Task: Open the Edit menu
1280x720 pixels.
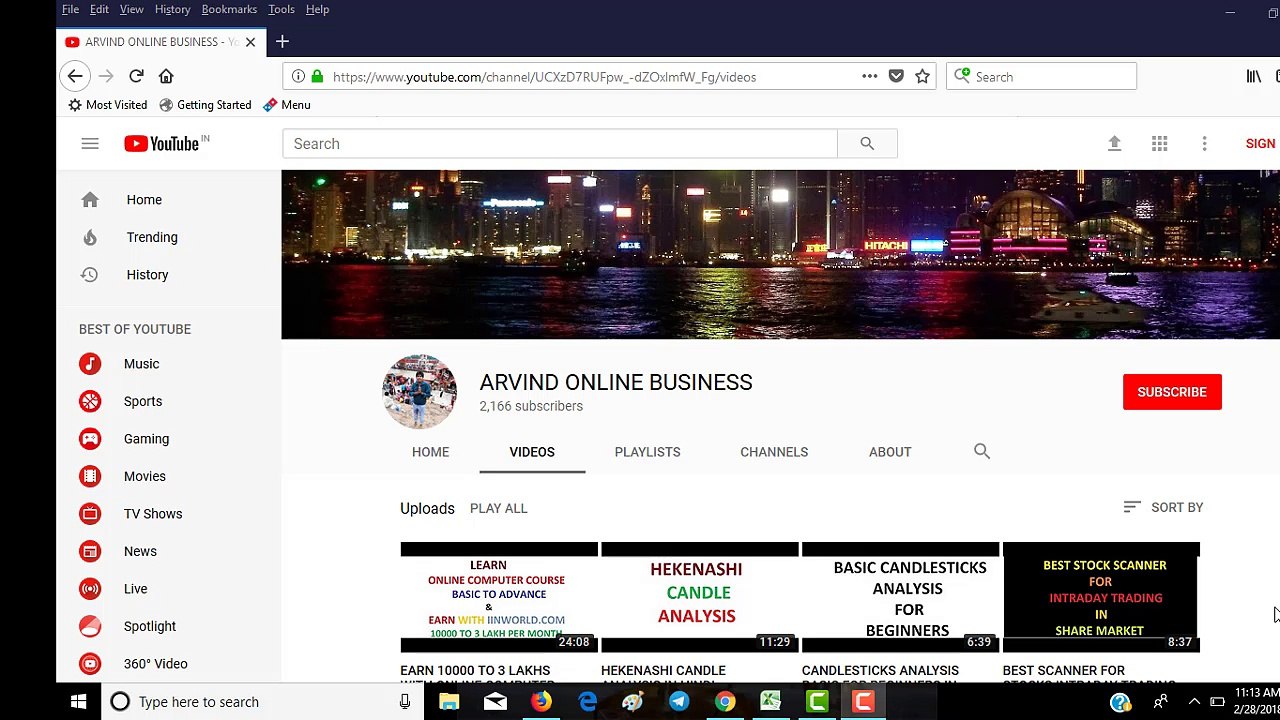Action: coord(99,9)
